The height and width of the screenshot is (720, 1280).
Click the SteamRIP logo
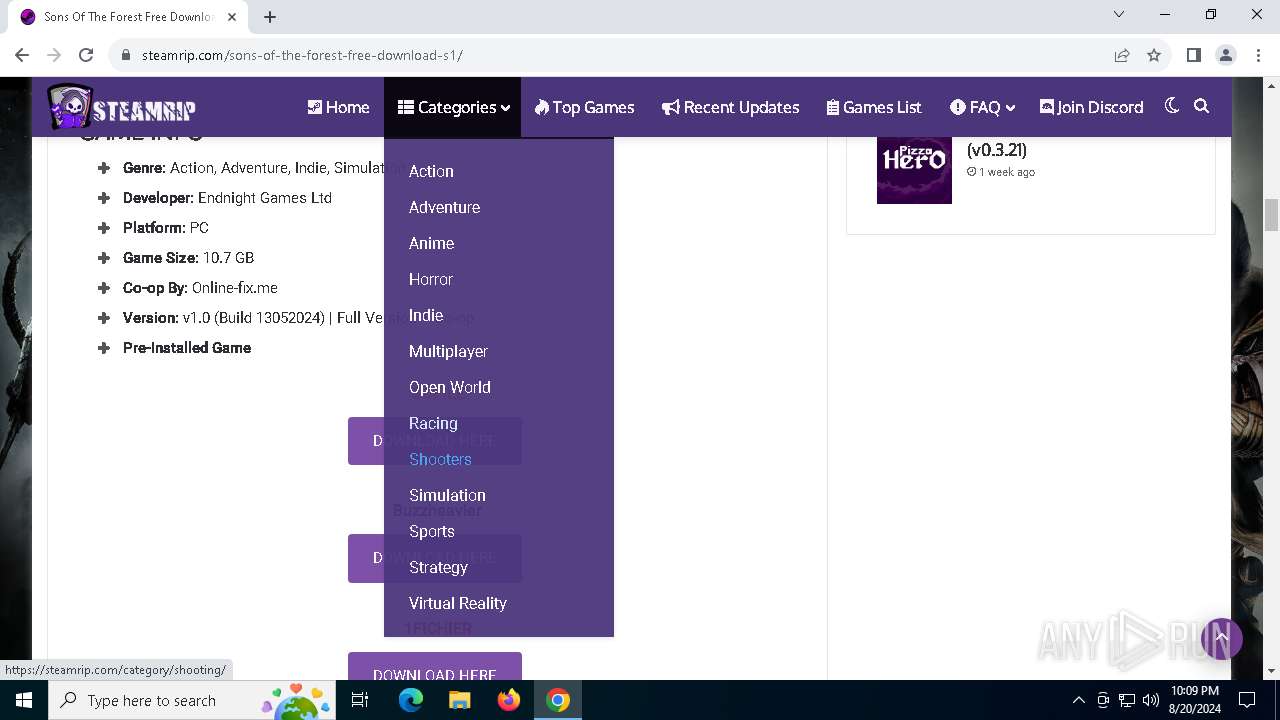(x=122, y=107)
